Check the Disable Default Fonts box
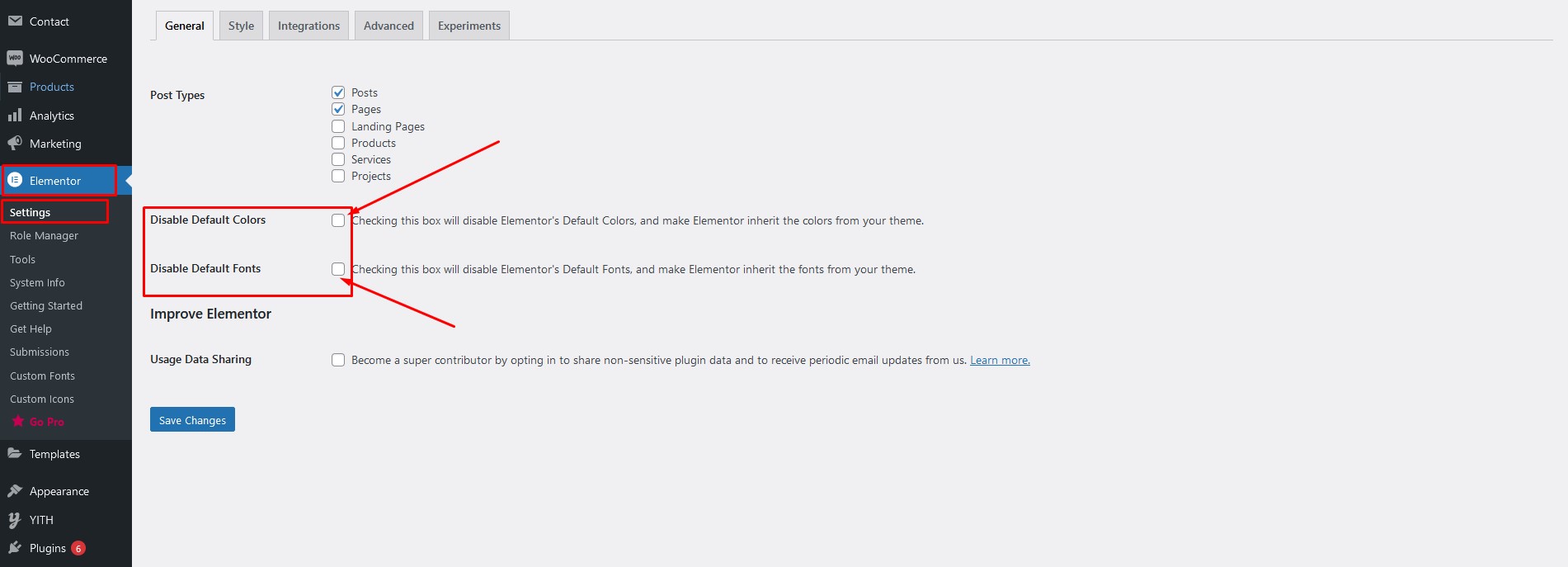The height and width of the screenshot is (567, 1568). [x=338, y=269]
